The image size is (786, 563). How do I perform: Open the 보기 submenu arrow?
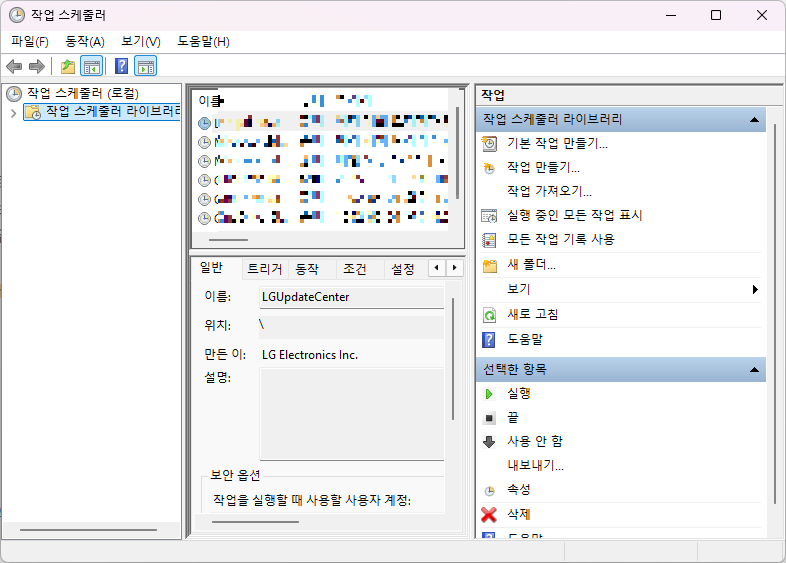(755, 289)
